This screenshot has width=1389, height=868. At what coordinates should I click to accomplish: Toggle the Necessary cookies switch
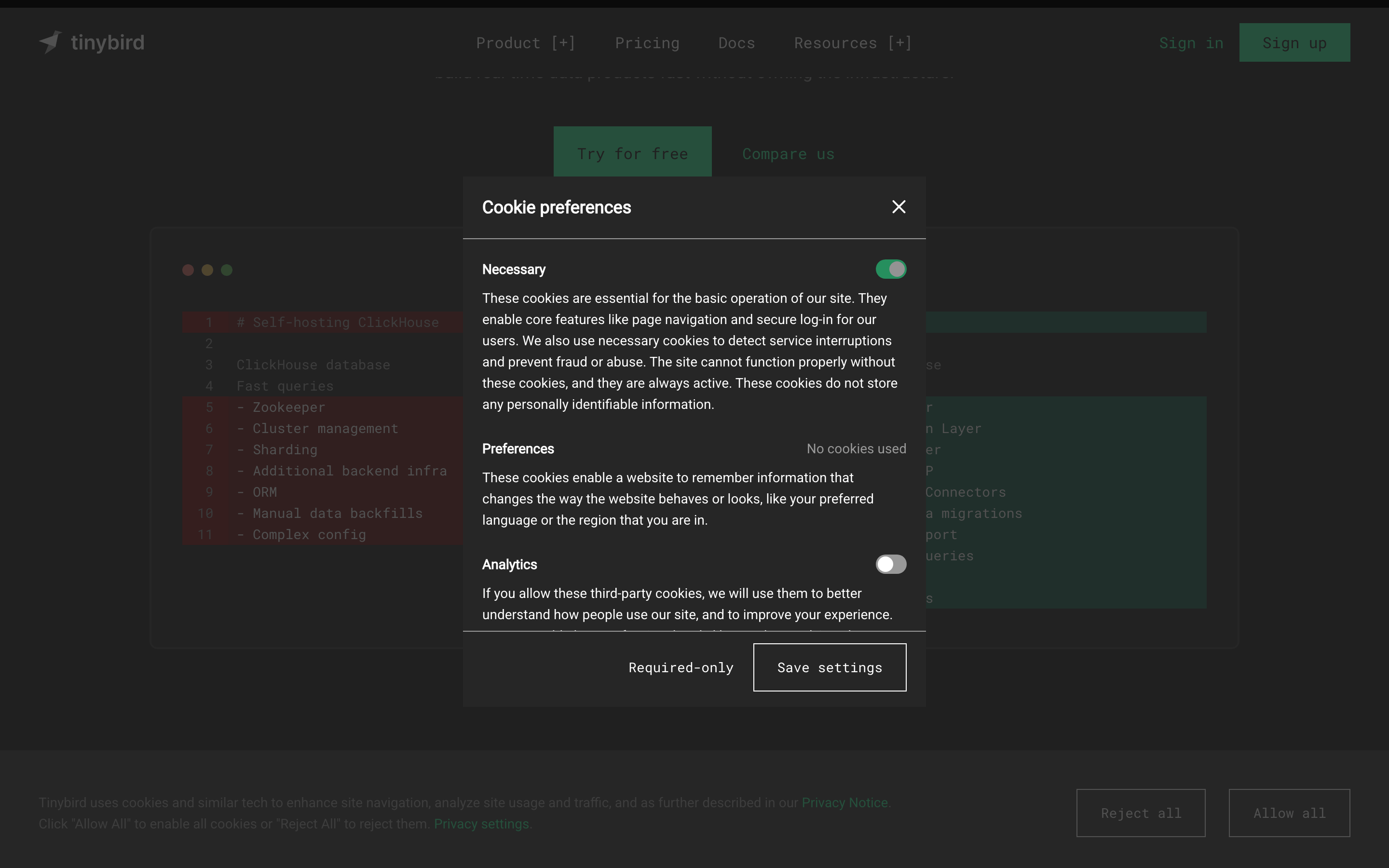pyautogui.click(x=891, y=269)
